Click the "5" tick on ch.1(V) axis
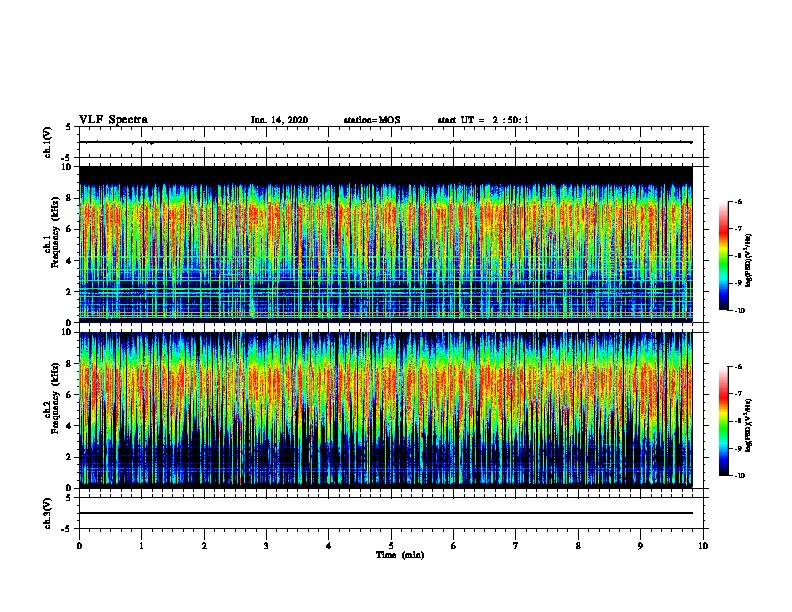792x612 pixels. coord(69,127)
